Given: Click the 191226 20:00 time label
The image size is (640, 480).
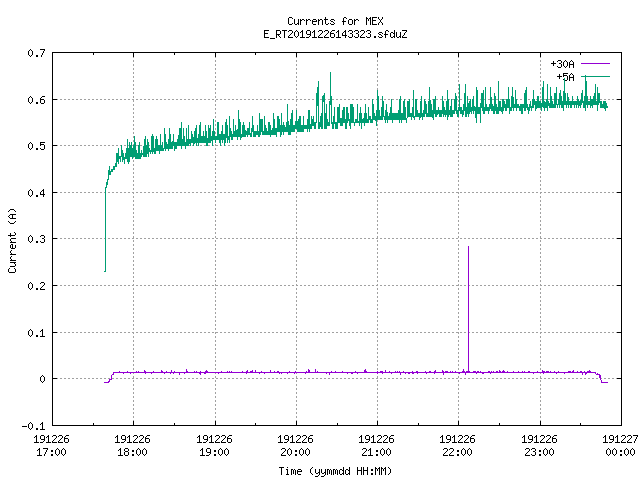Looking at the screenshot, I should coord(296,446).
